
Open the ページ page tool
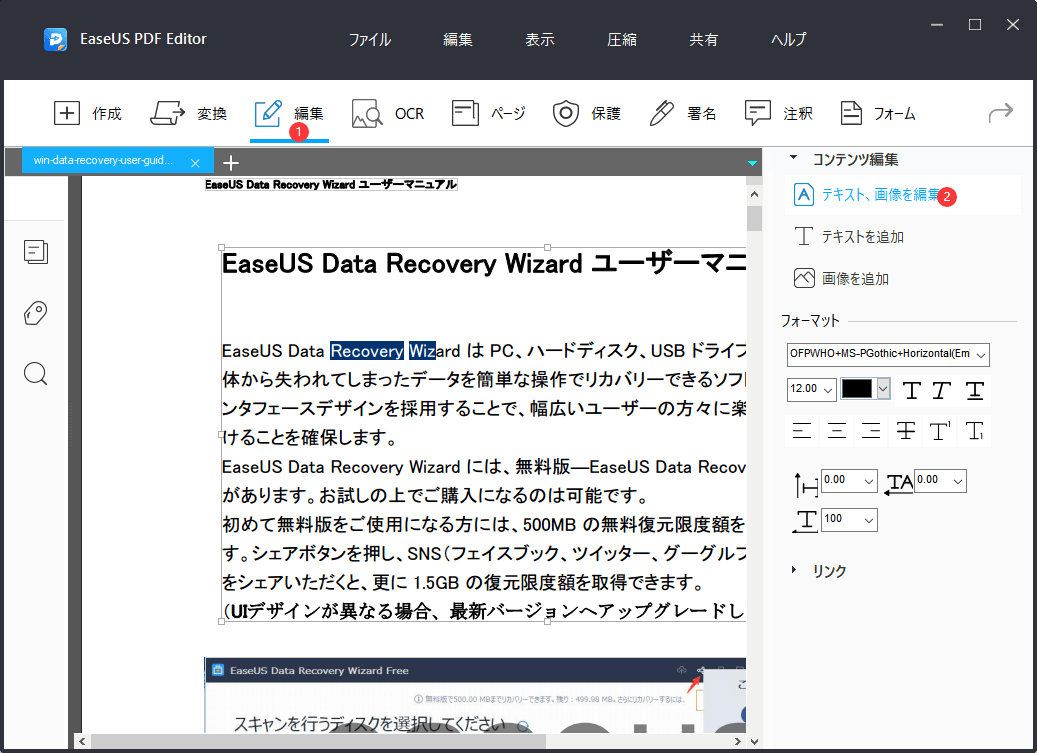[489, 113]
